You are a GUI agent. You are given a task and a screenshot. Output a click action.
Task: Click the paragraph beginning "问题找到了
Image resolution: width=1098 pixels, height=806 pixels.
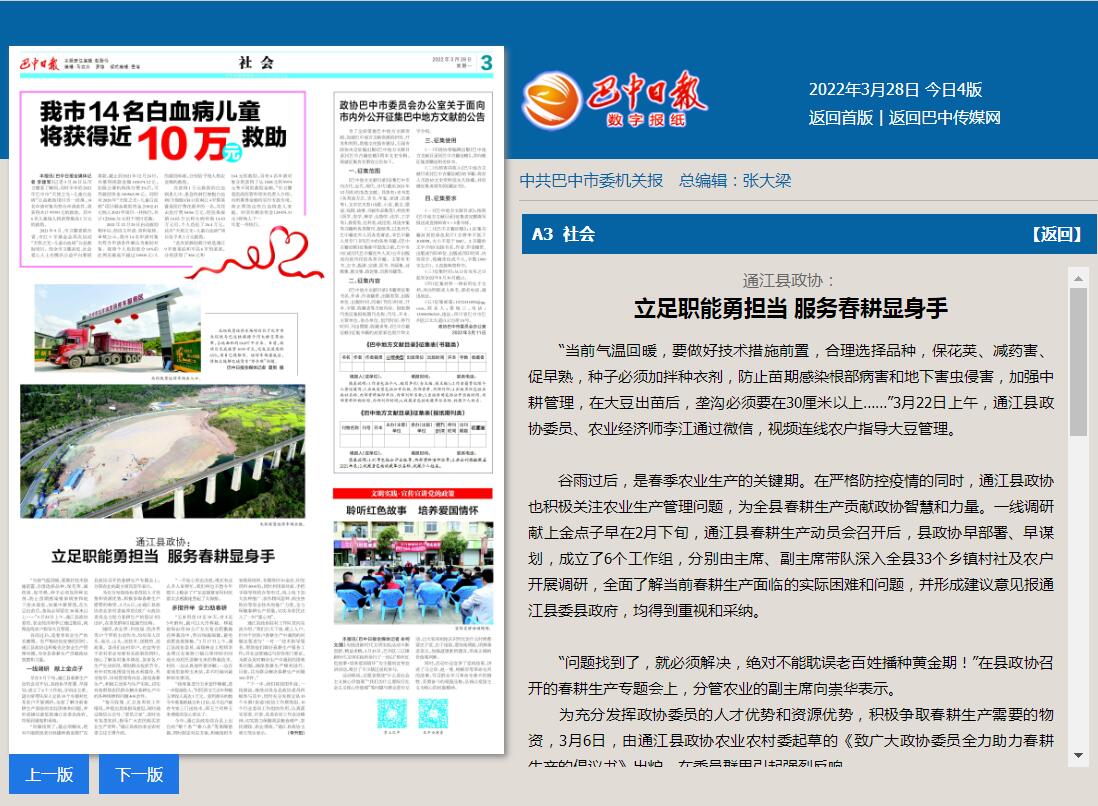pyautogui.click(x=791, y=676)
